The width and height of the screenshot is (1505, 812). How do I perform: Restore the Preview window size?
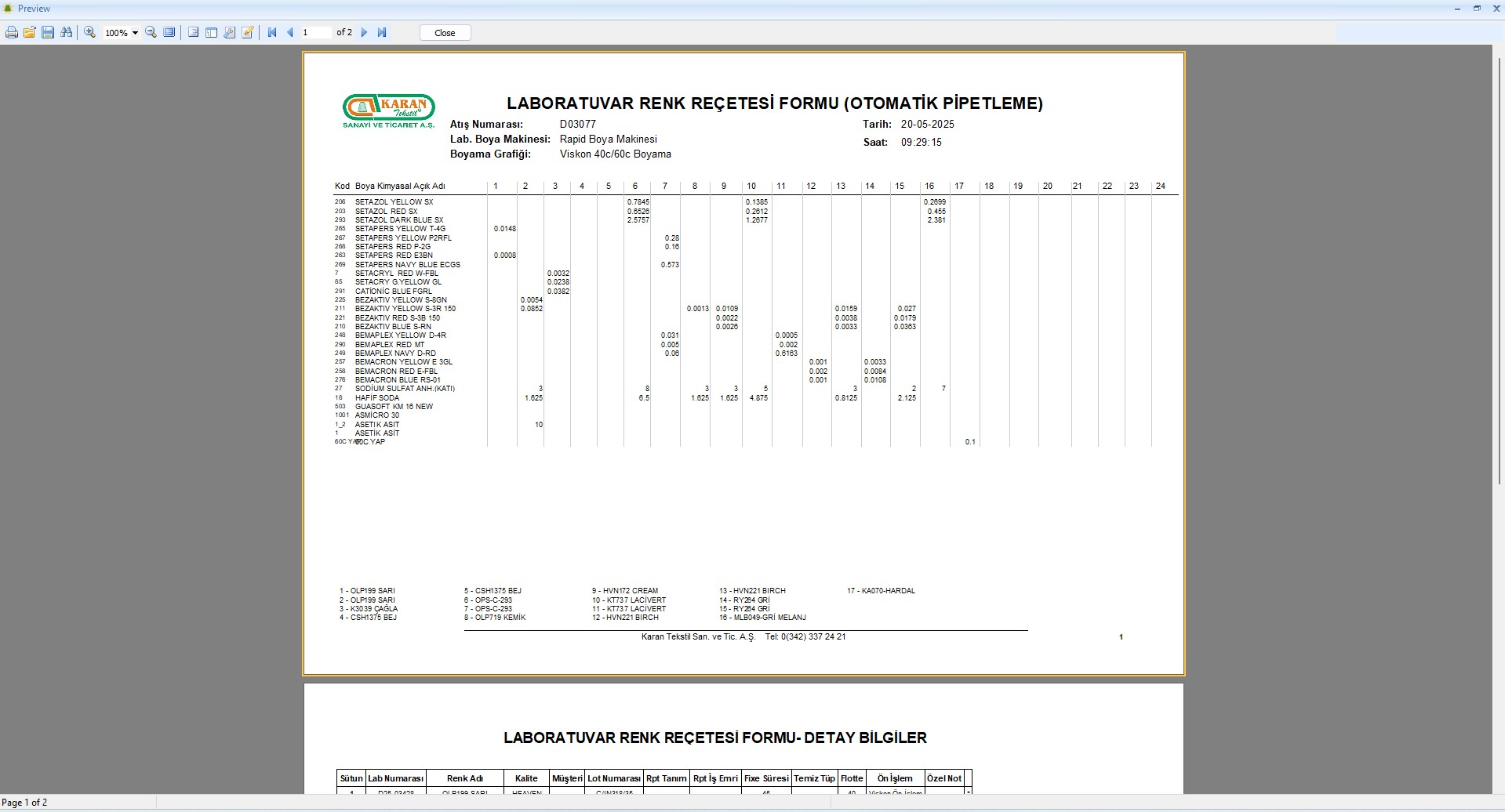click(x=1477, y=9)
